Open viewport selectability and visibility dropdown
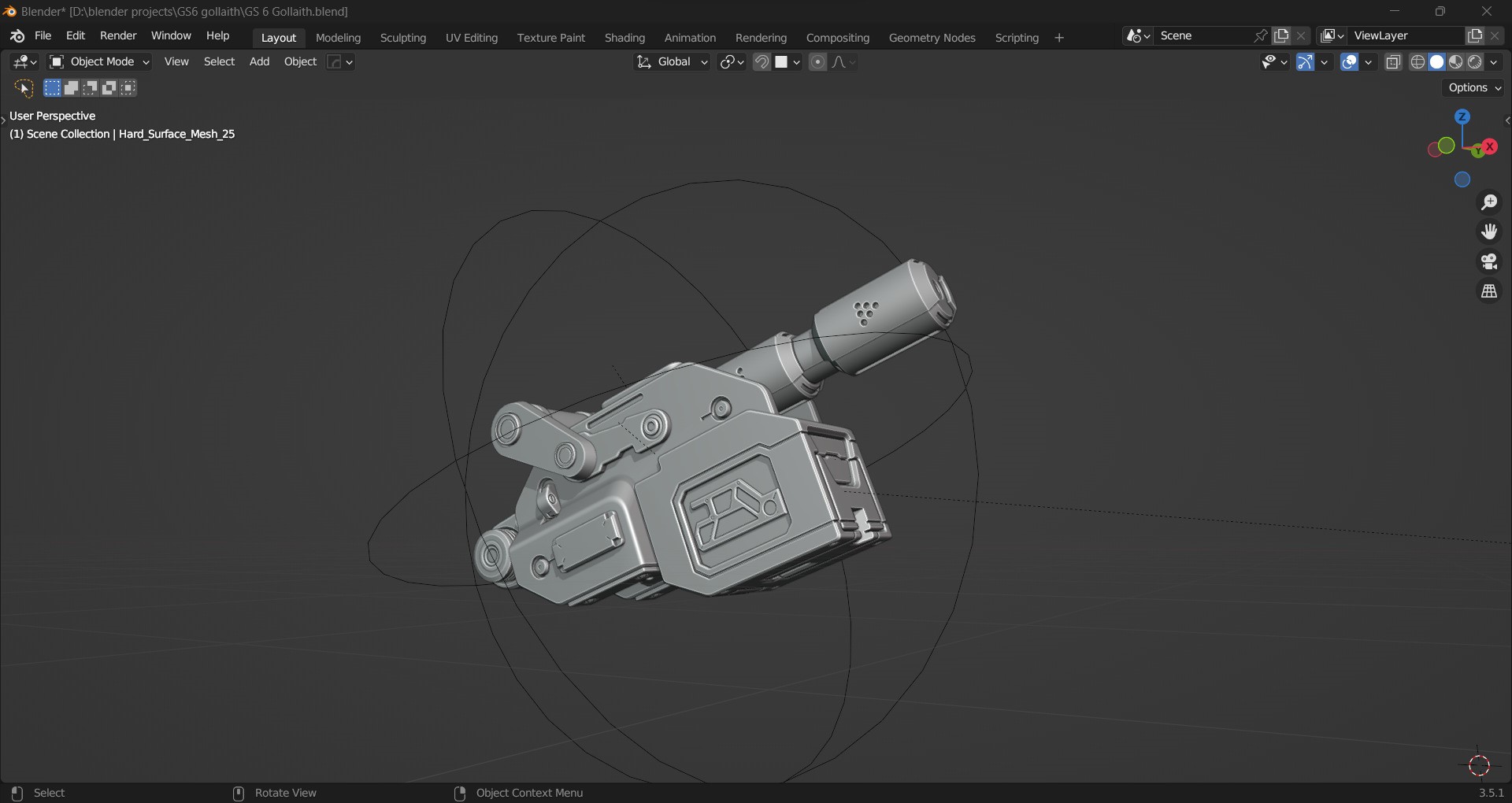This screenshot has width=1512, height=803. [x=1274, y=62]
